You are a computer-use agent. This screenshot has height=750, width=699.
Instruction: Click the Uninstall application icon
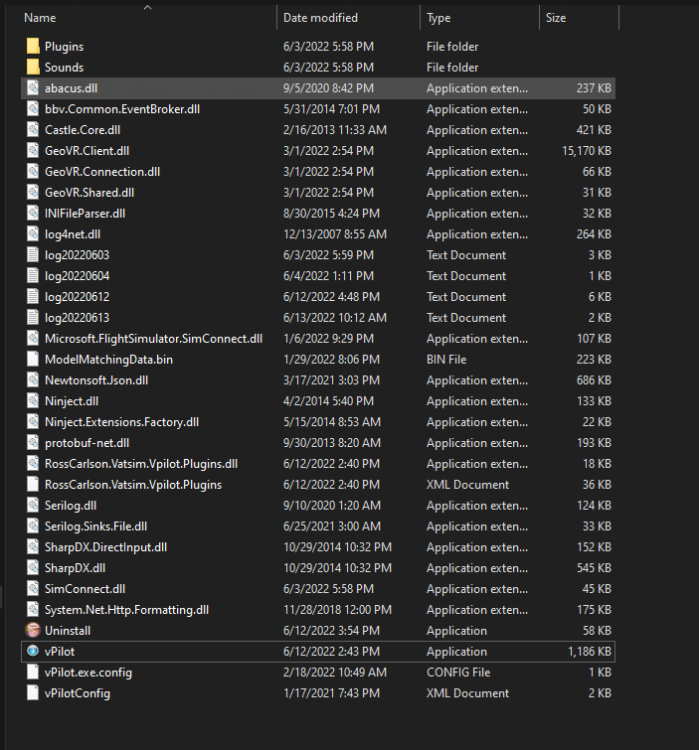pyautogui.click(x=33, y=630)
